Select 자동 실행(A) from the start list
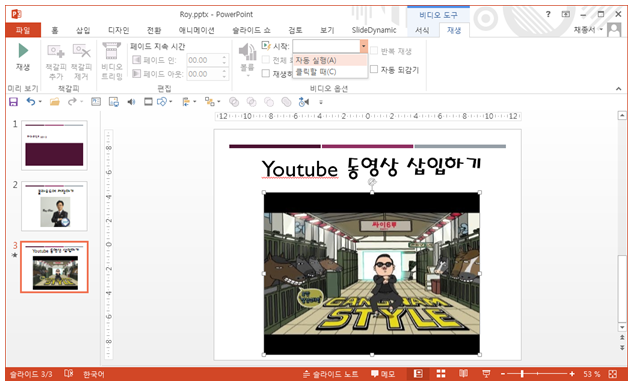 330,60
